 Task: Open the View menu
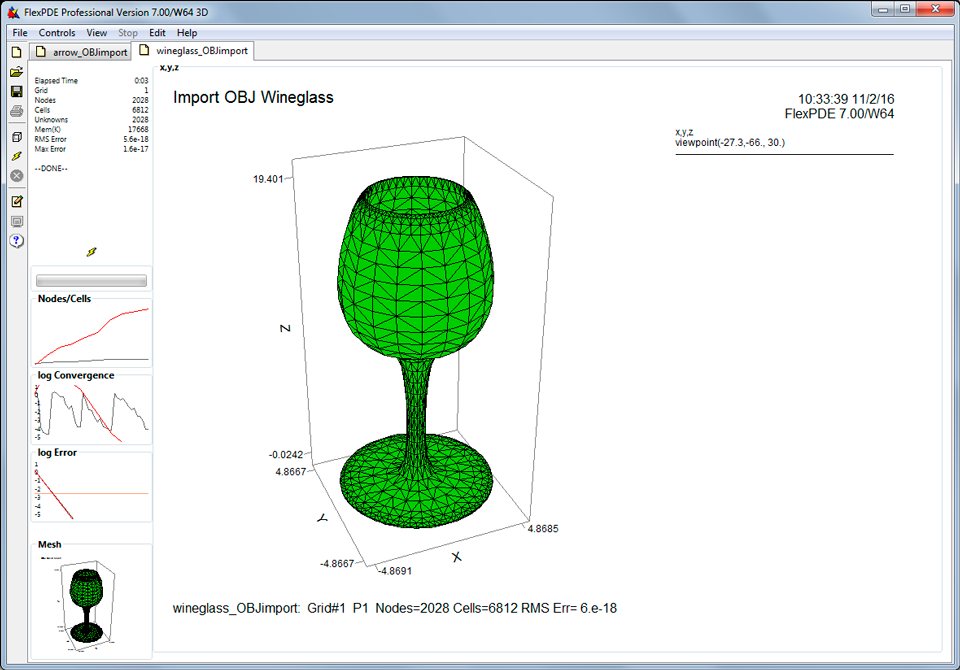(96, 32)
